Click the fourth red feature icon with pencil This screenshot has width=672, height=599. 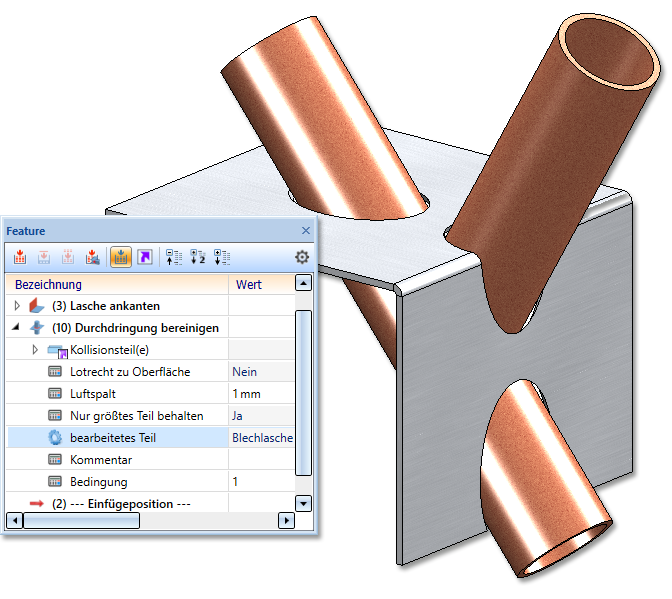(x=92, y=257)
